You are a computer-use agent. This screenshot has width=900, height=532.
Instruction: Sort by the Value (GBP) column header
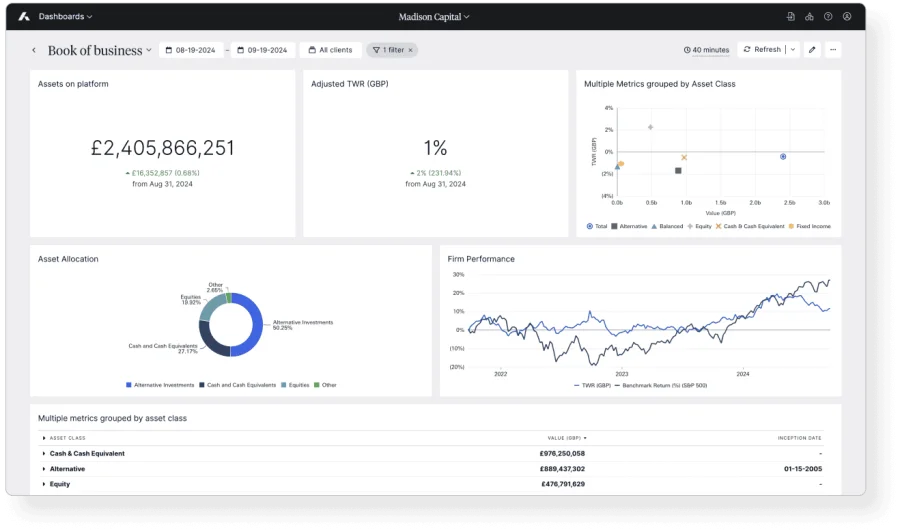tap(567, 438)
